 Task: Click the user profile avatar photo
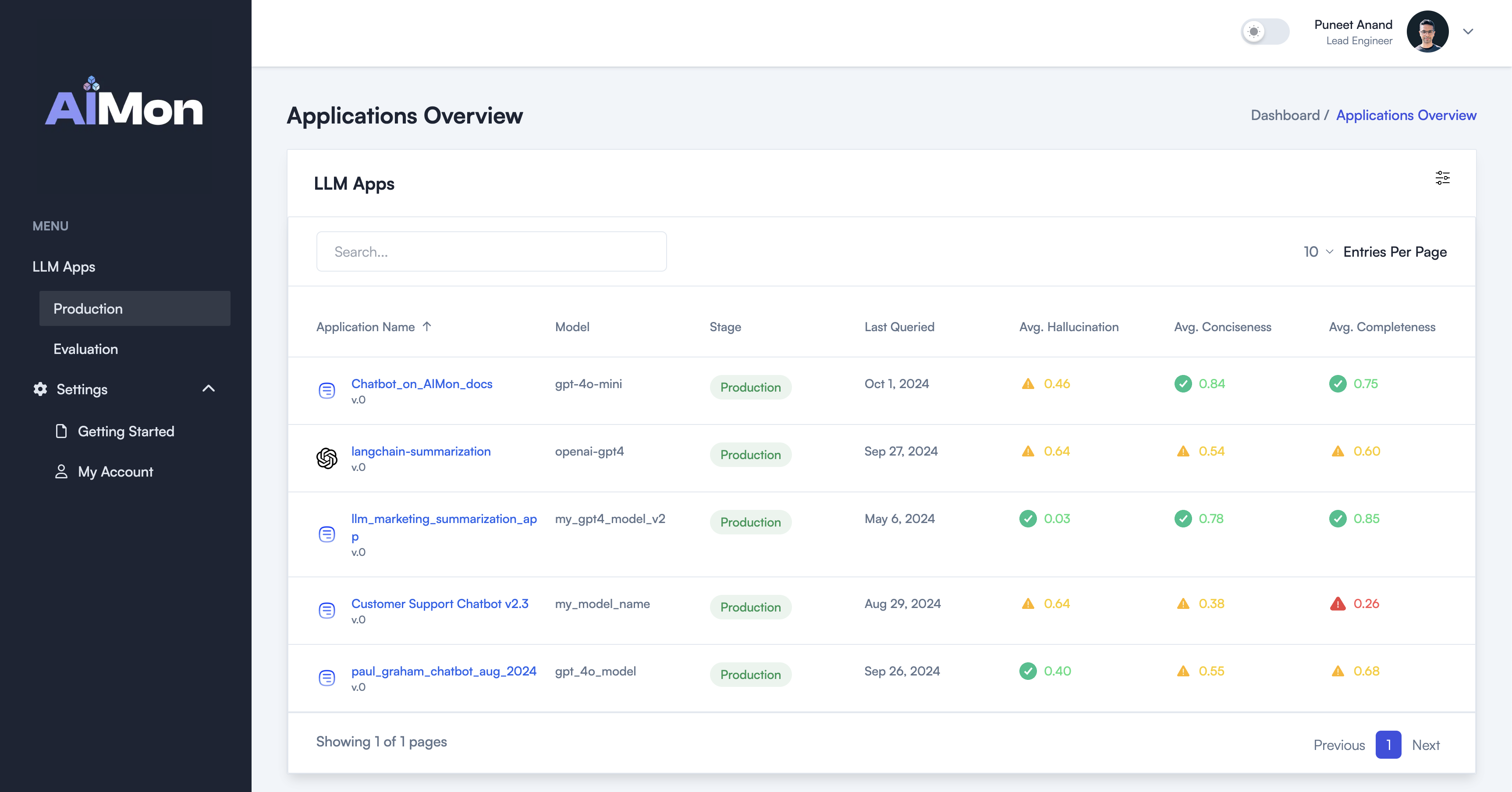point(1427,32)
